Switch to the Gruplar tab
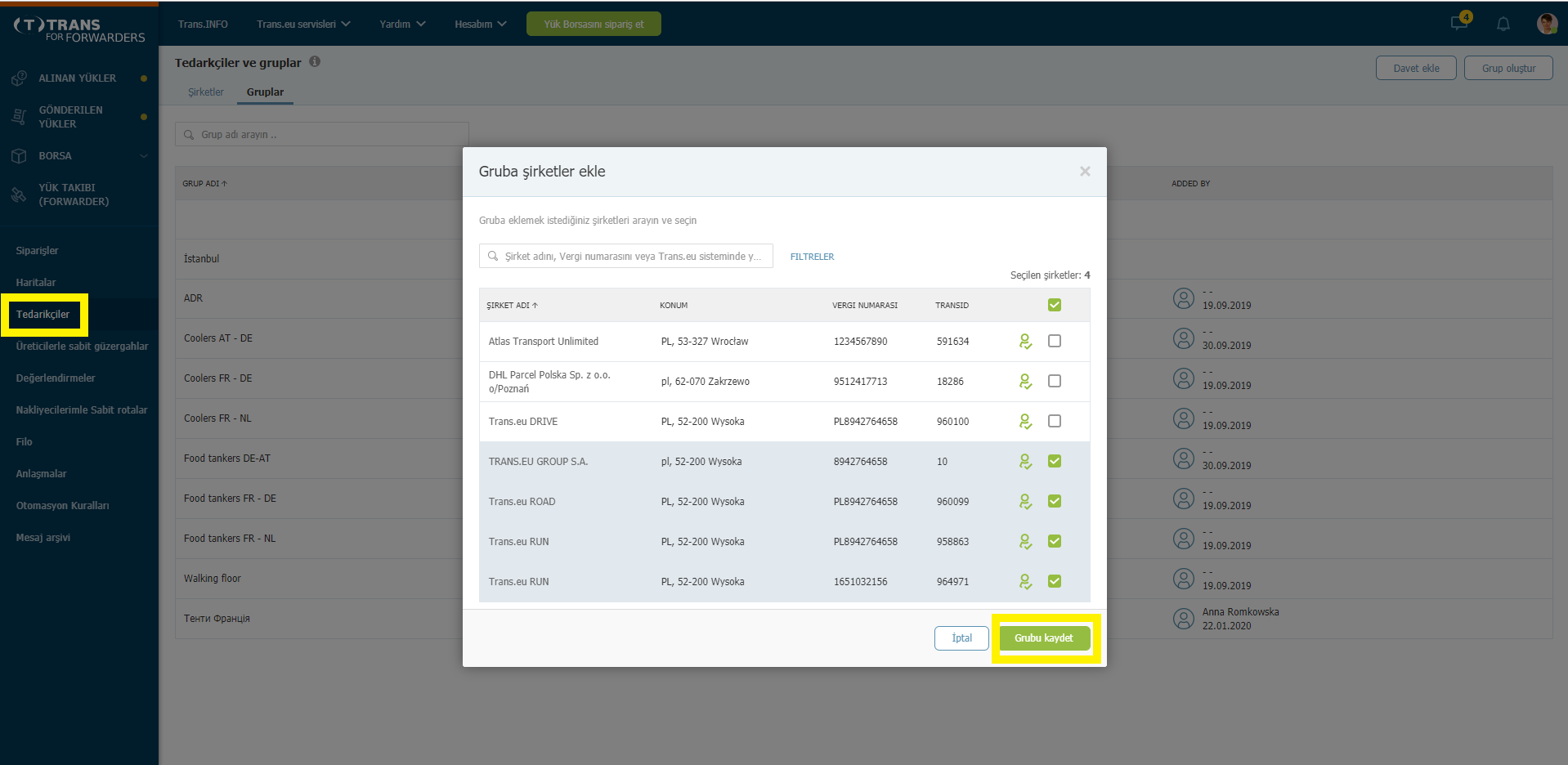Image resolution: width=1568 pixels, height=765 pixels. pos(265,92)
